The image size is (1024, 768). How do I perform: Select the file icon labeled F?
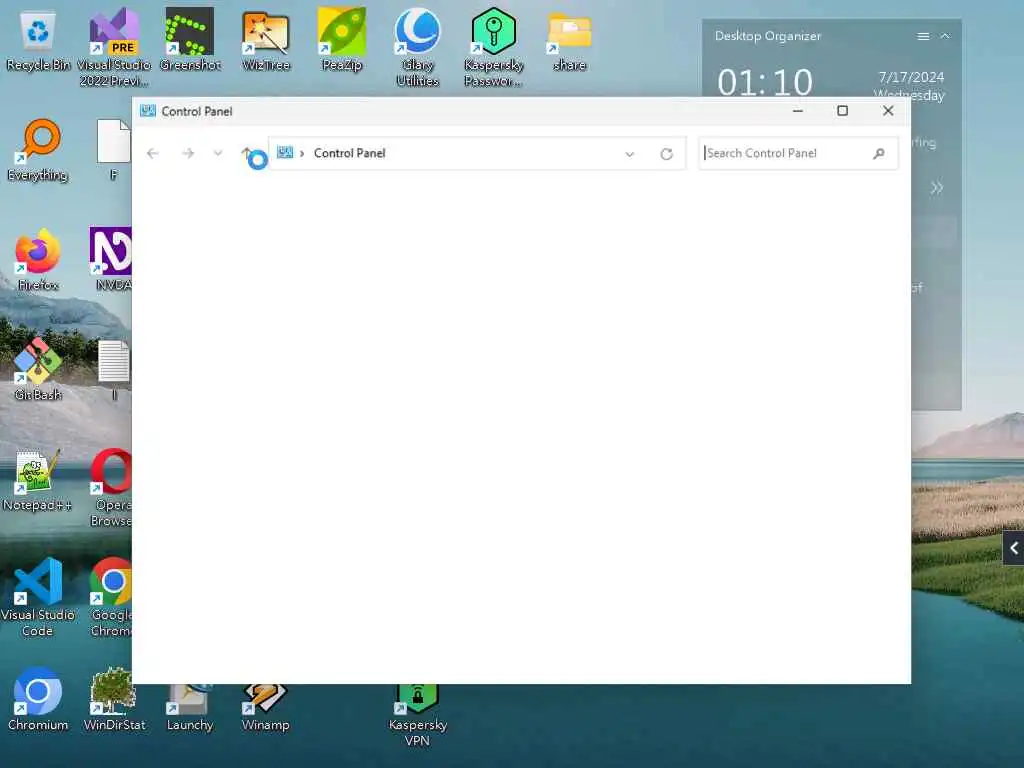pos(114,150)
